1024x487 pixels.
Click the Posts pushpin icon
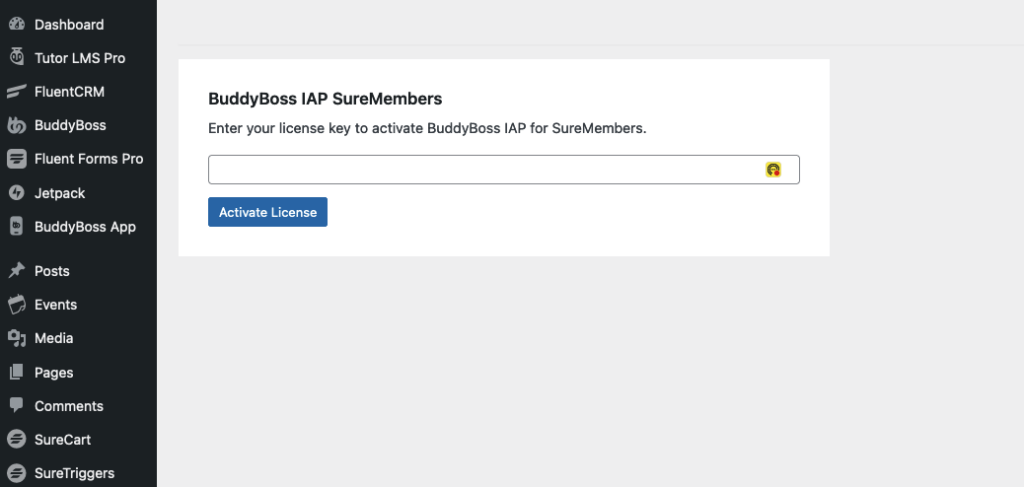click(16, 271)
